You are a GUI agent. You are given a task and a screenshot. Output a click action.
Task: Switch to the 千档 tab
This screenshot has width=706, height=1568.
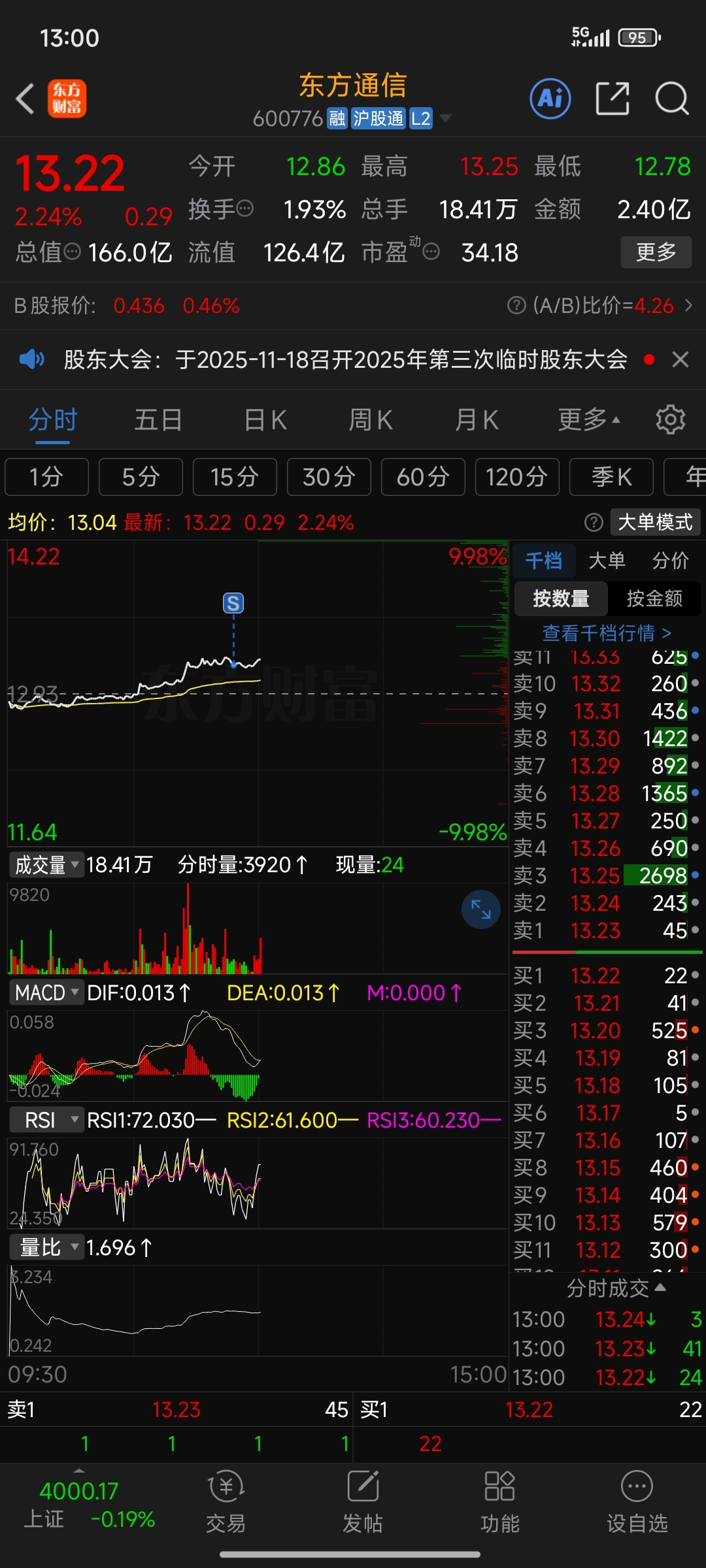pos(544,561)
